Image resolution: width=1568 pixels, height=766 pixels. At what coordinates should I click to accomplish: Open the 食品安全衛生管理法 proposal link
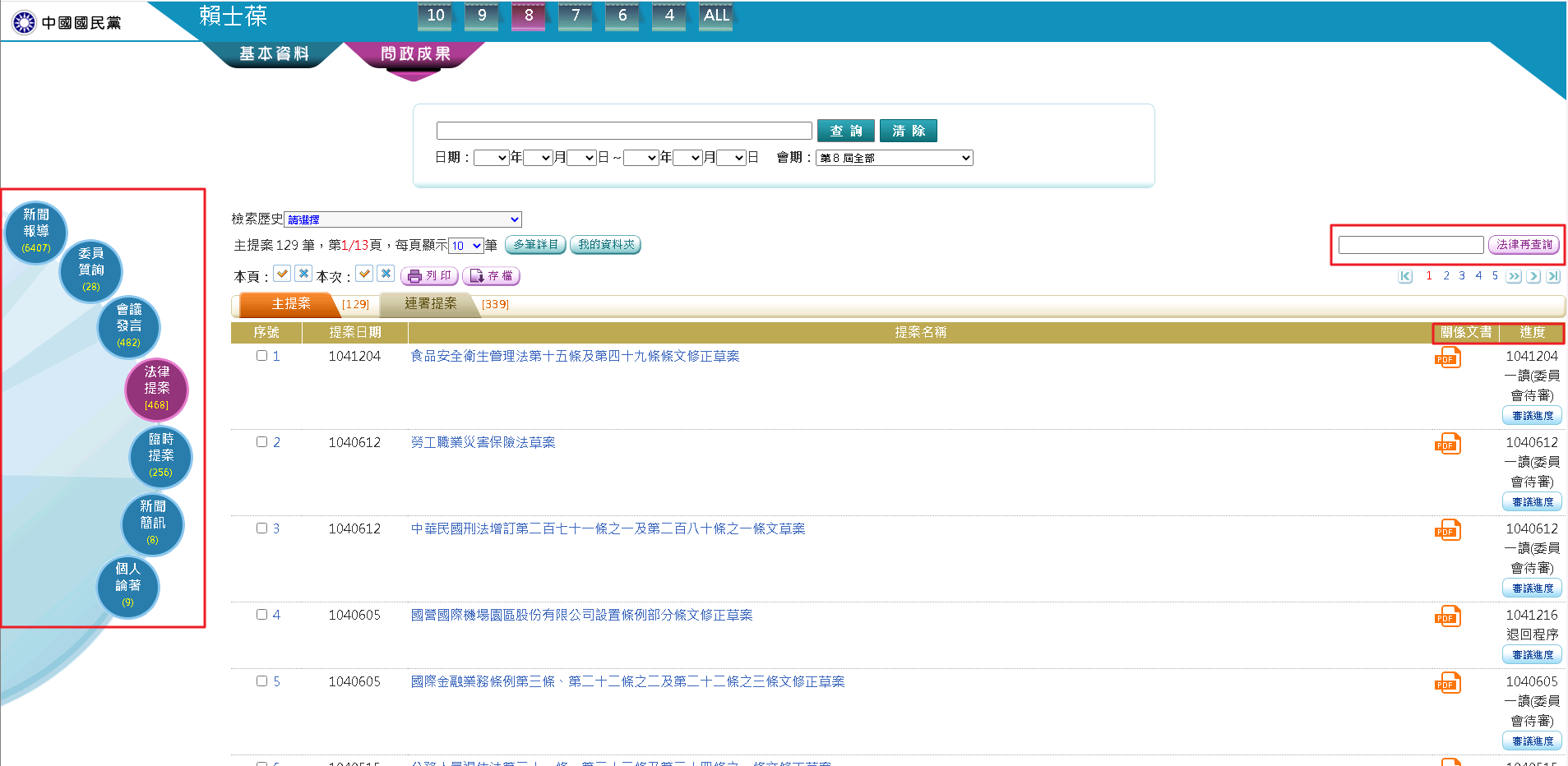[x=575, y=356]
